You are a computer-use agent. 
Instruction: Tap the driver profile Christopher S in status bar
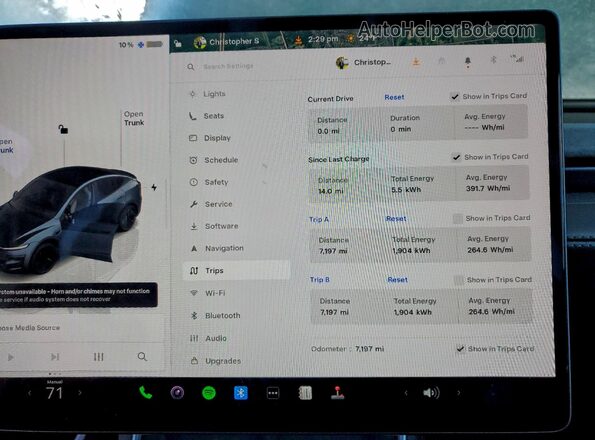[x=227, y=42]
